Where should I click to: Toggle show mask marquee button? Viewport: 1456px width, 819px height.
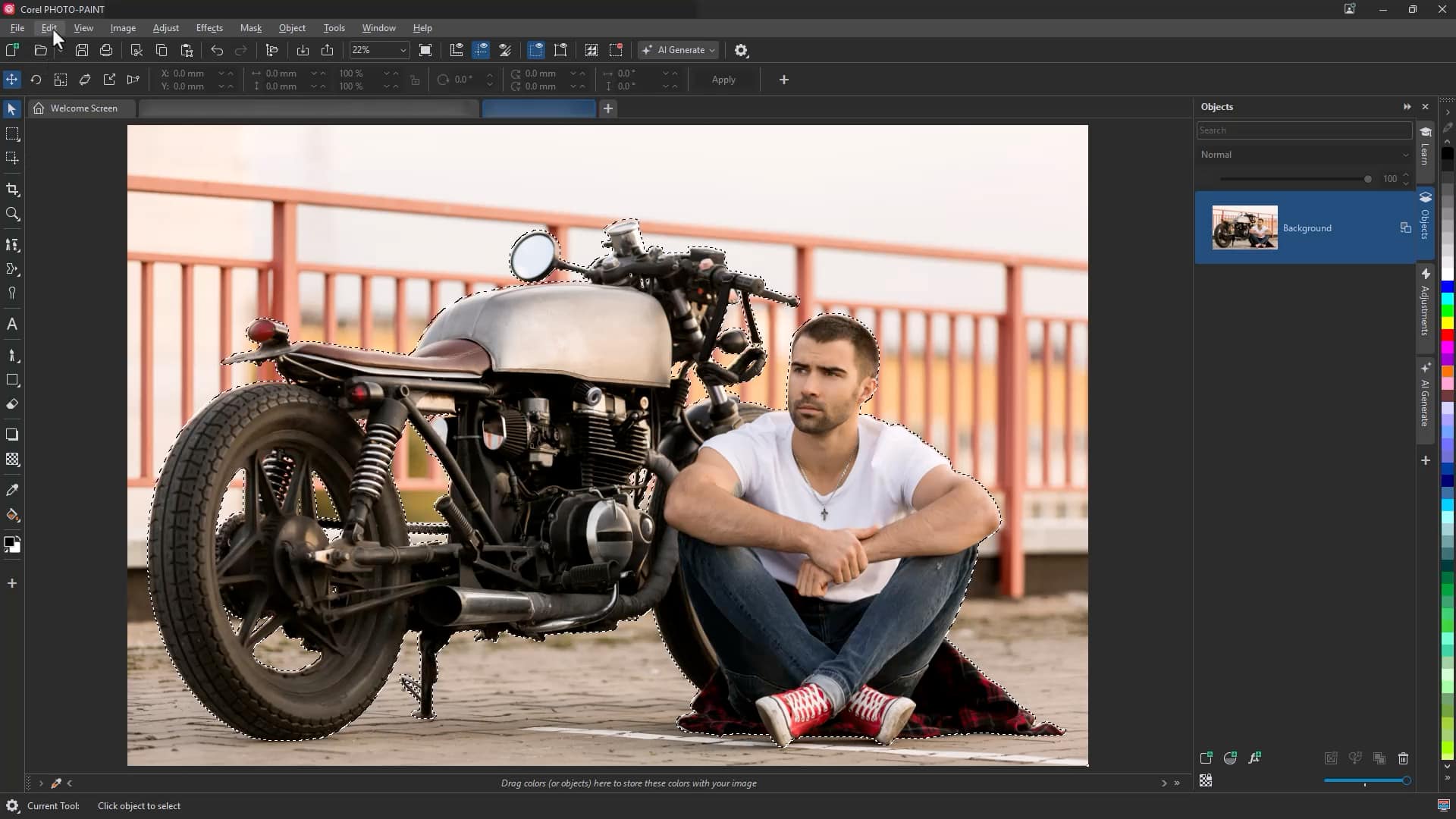coord(535,50)
